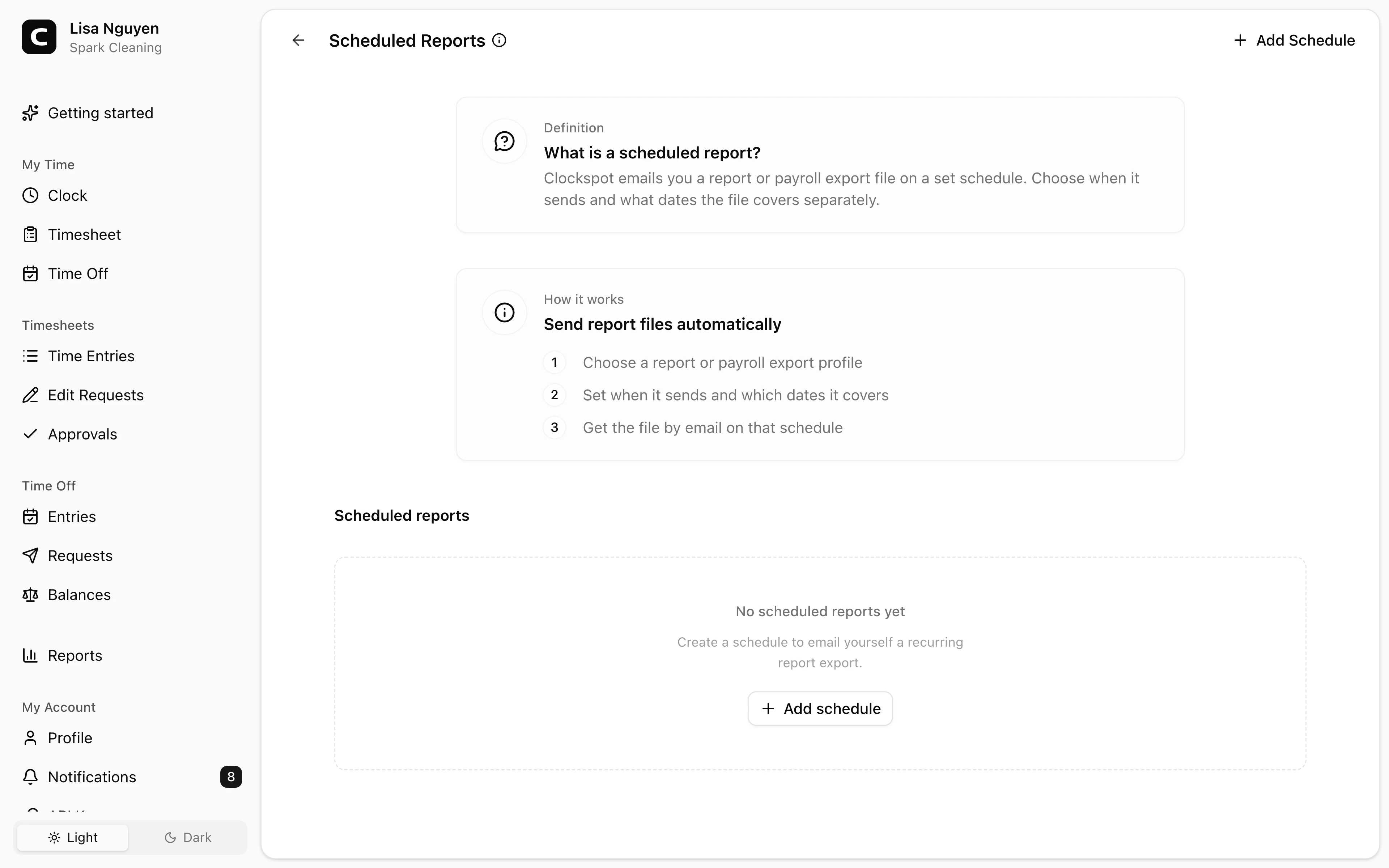Click the Time Entries list icon
The height and width of the screenshot is (868, 1389).
30,357
